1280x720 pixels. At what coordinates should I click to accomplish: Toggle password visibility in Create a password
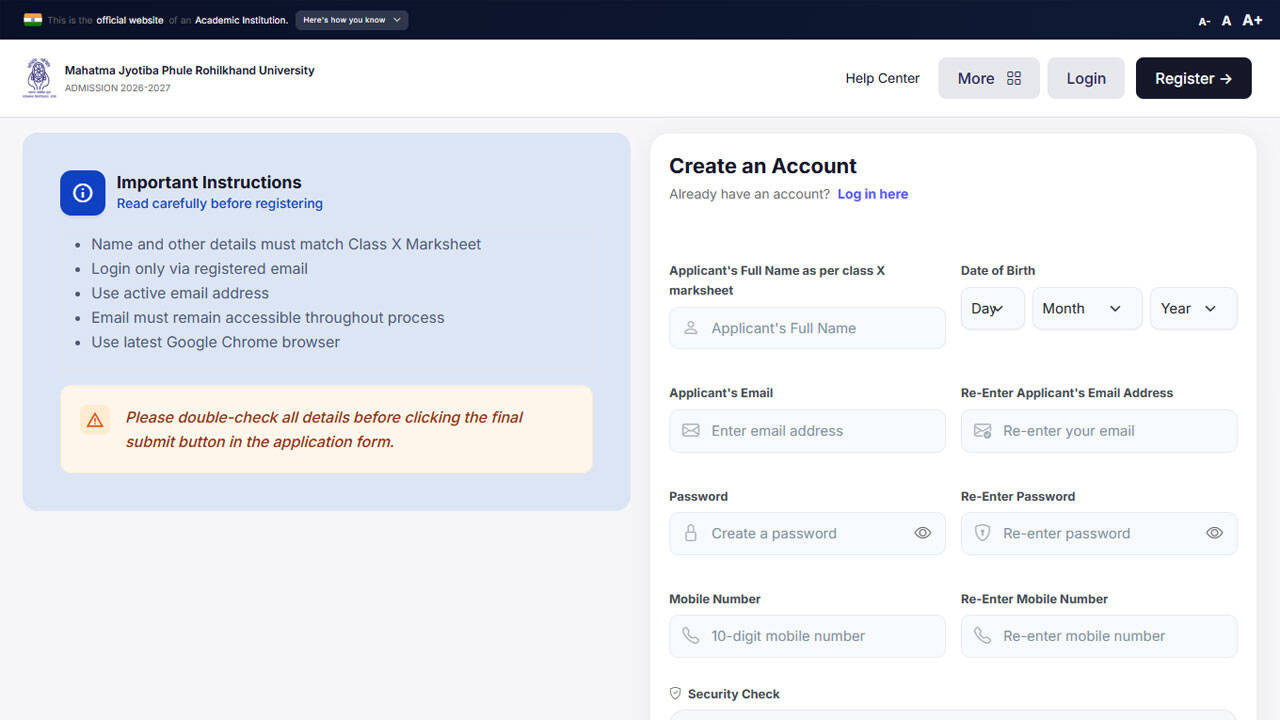923,533
